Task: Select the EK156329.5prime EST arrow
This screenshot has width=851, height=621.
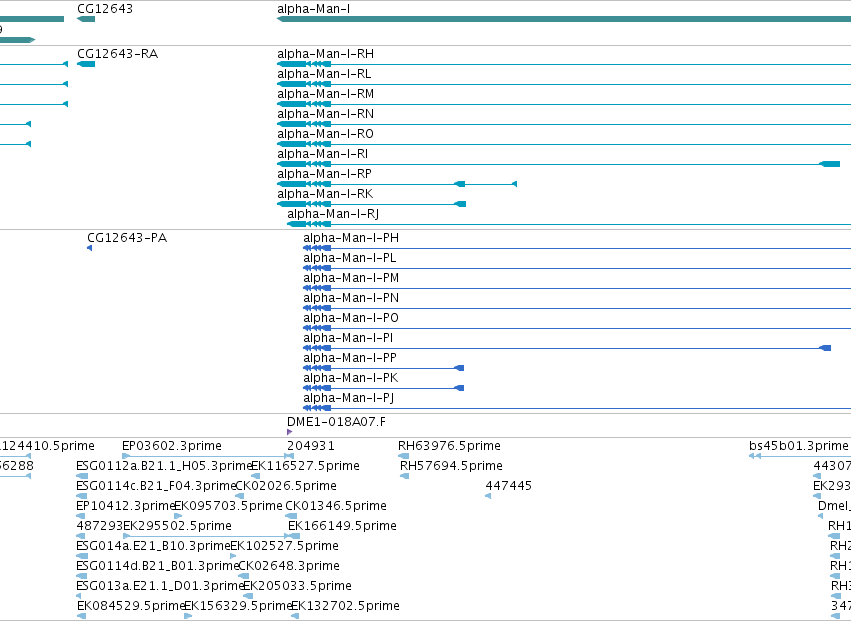Action: [x=188, y=616]
